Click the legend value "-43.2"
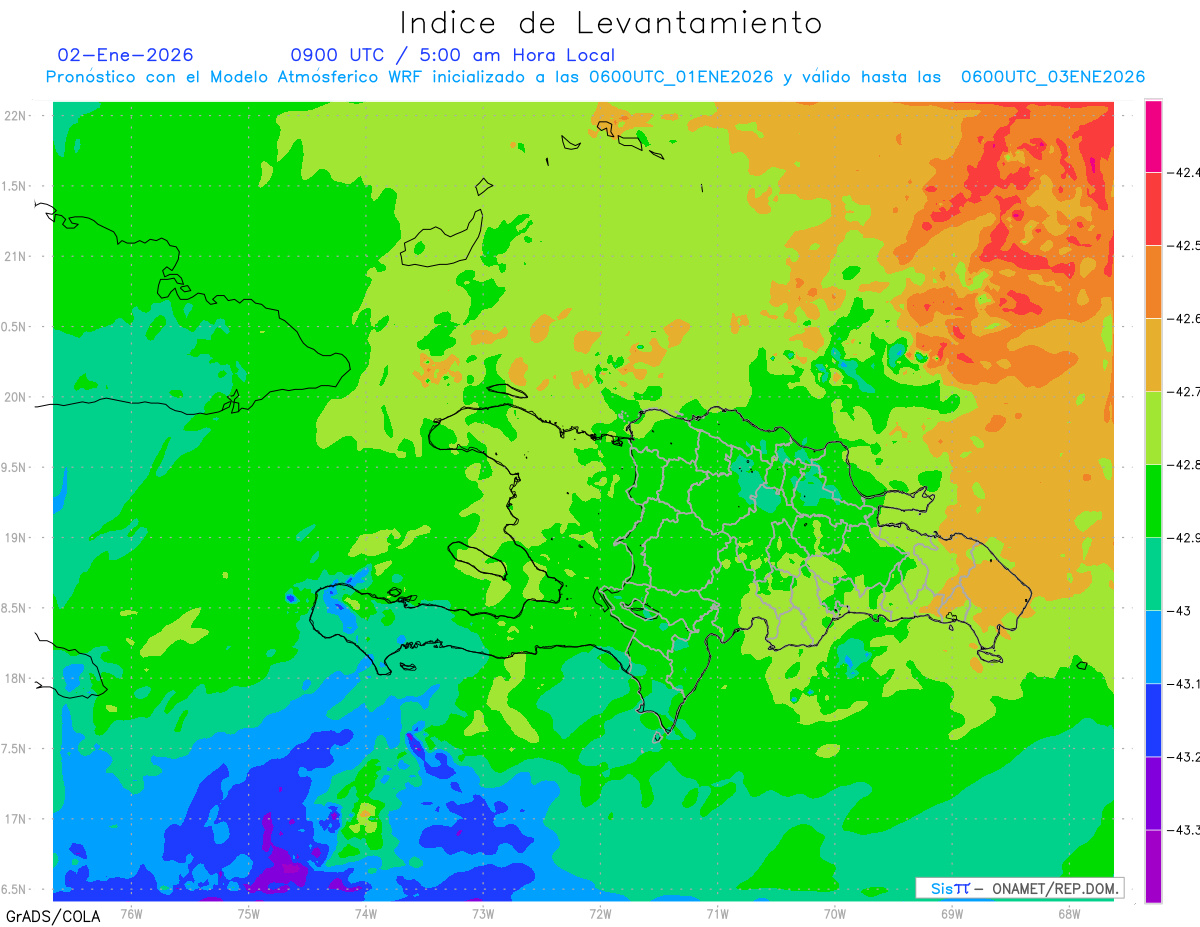This screenshot has height=927, width=1200. coord(1183,757)
